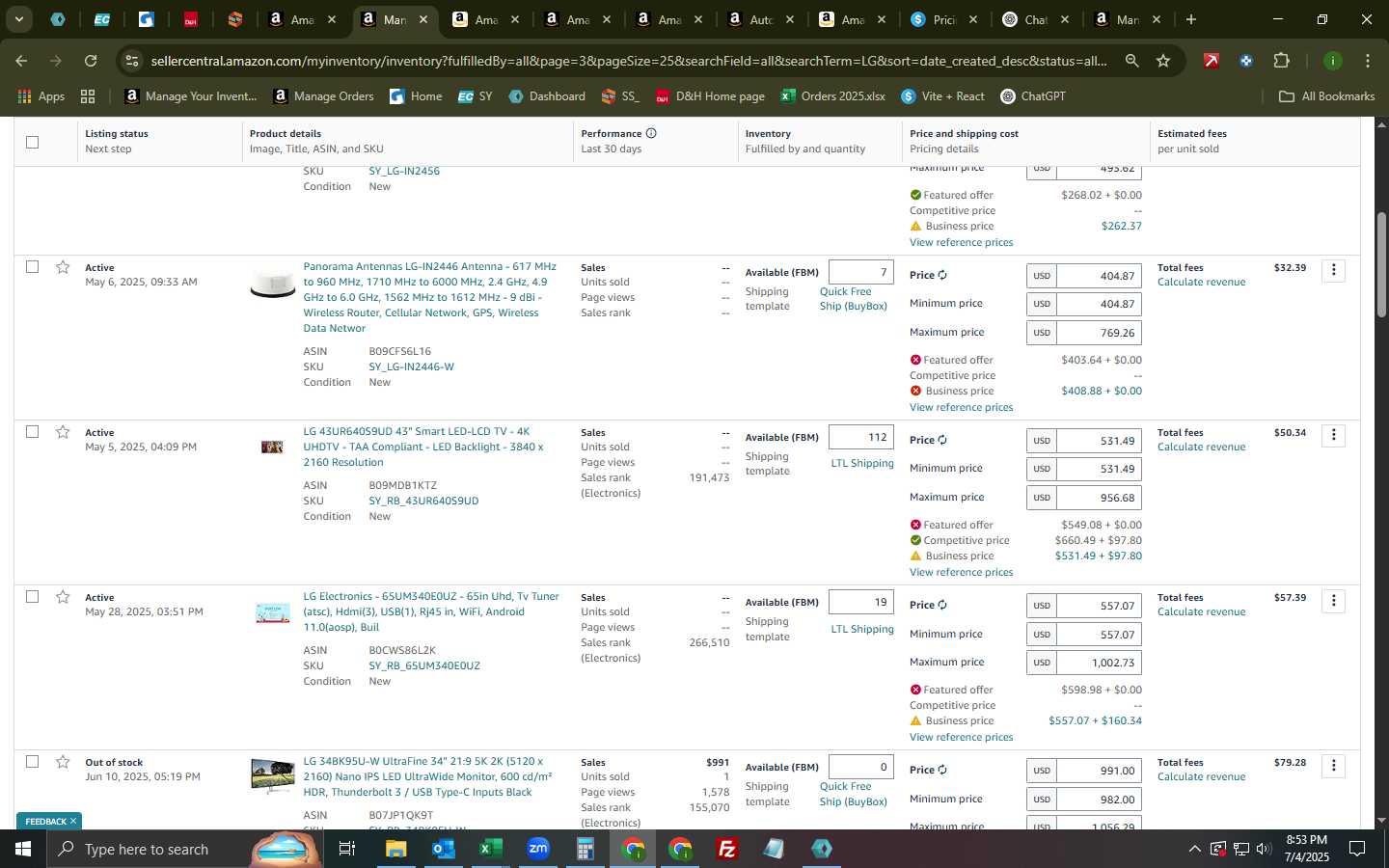Click the Feedback button

[x=44, y=822]
